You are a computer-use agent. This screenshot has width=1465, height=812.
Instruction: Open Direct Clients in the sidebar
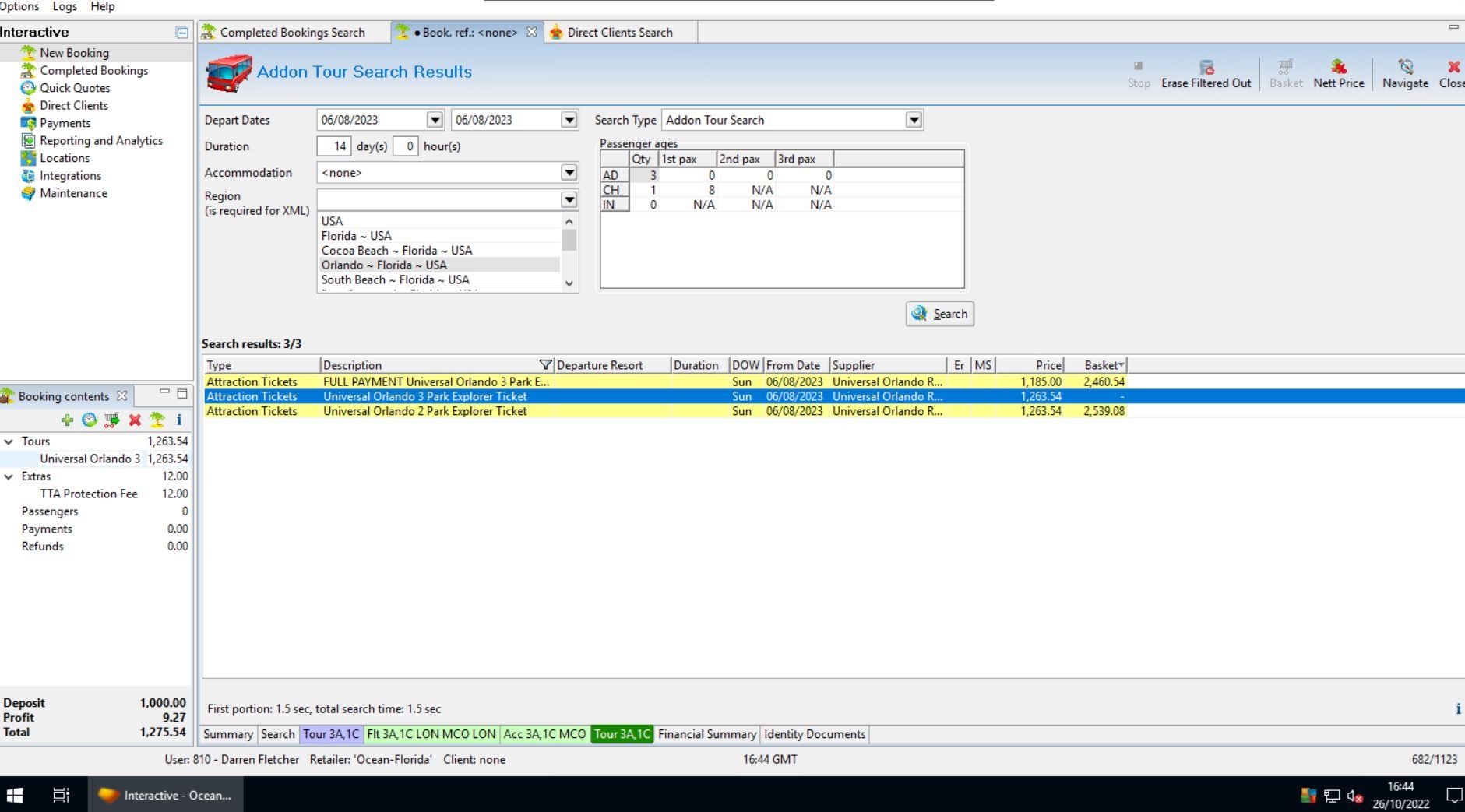[x=74, y=105]
